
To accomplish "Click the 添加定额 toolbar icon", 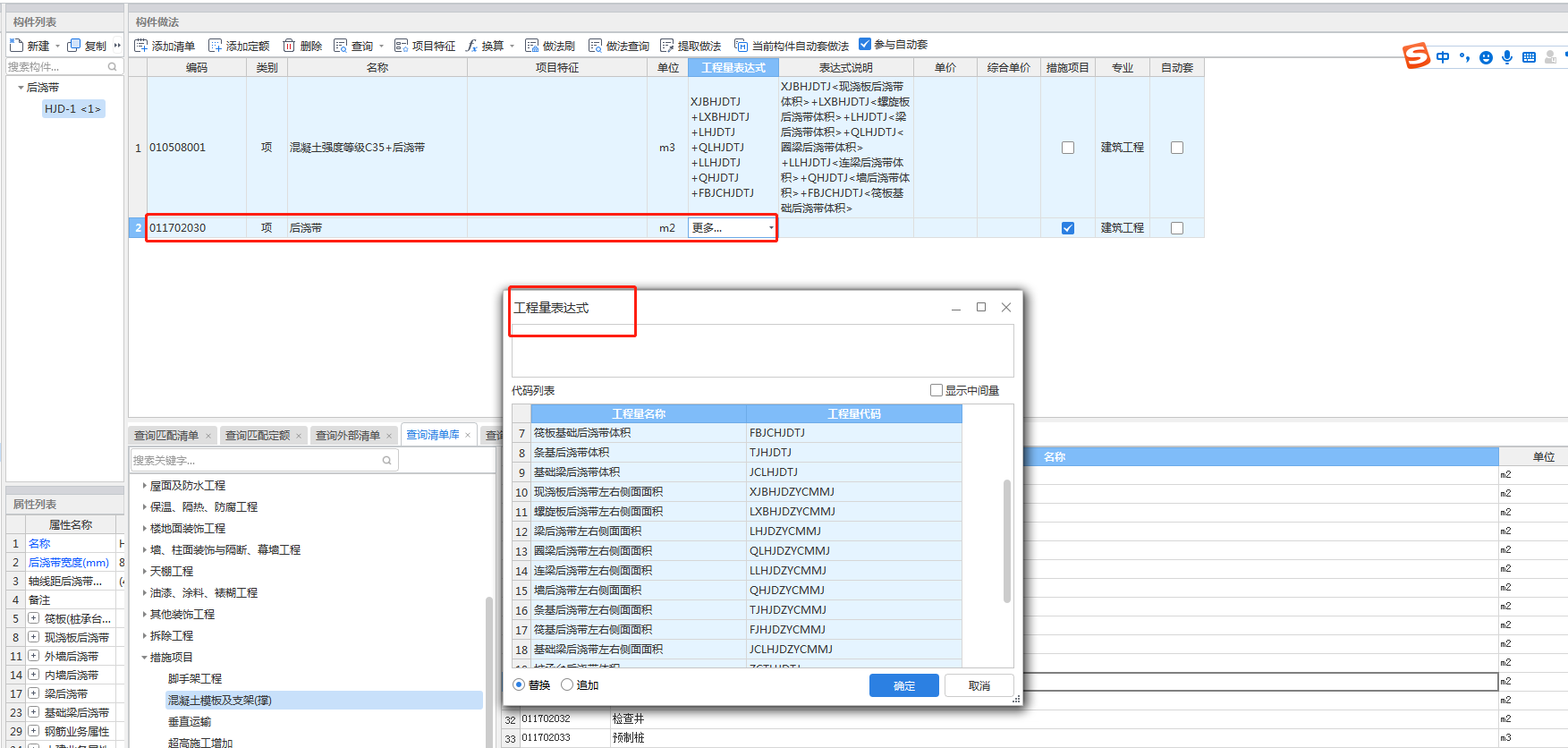I will 215,46.
